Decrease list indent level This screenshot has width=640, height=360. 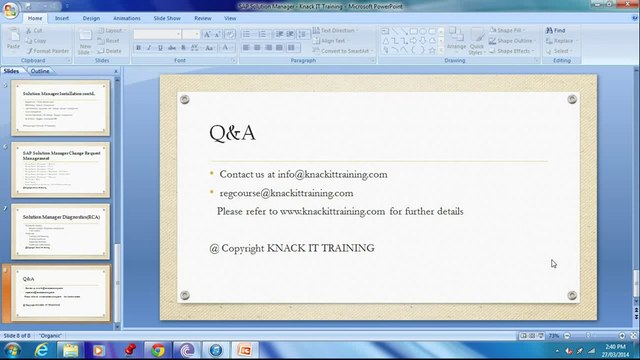[280, 34]
